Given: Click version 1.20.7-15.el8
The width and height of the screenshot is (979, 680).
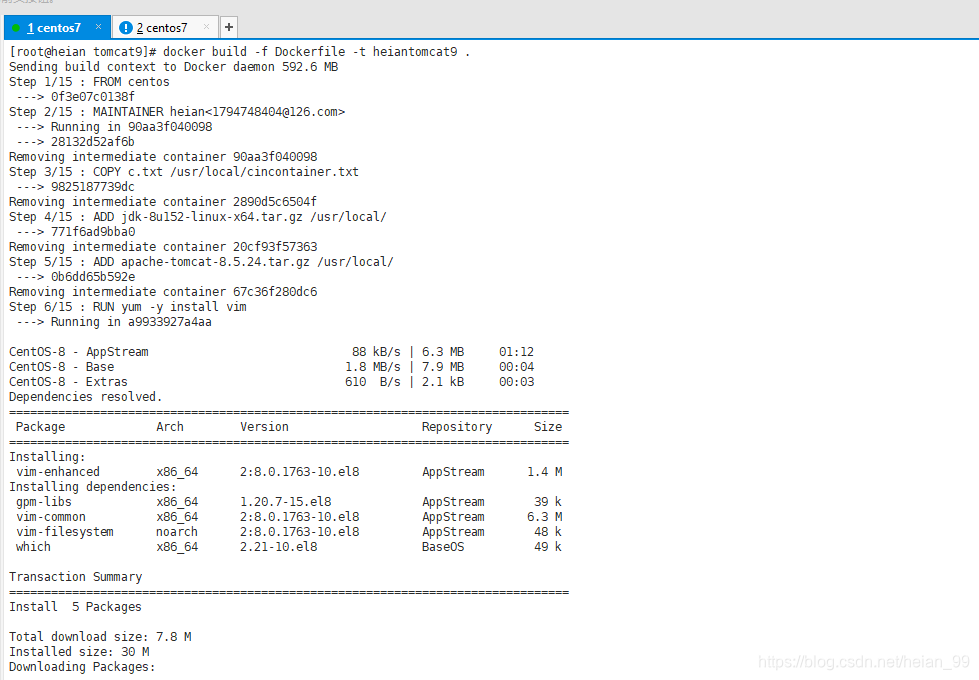Looking at the screenshot, I should point(285,501).
